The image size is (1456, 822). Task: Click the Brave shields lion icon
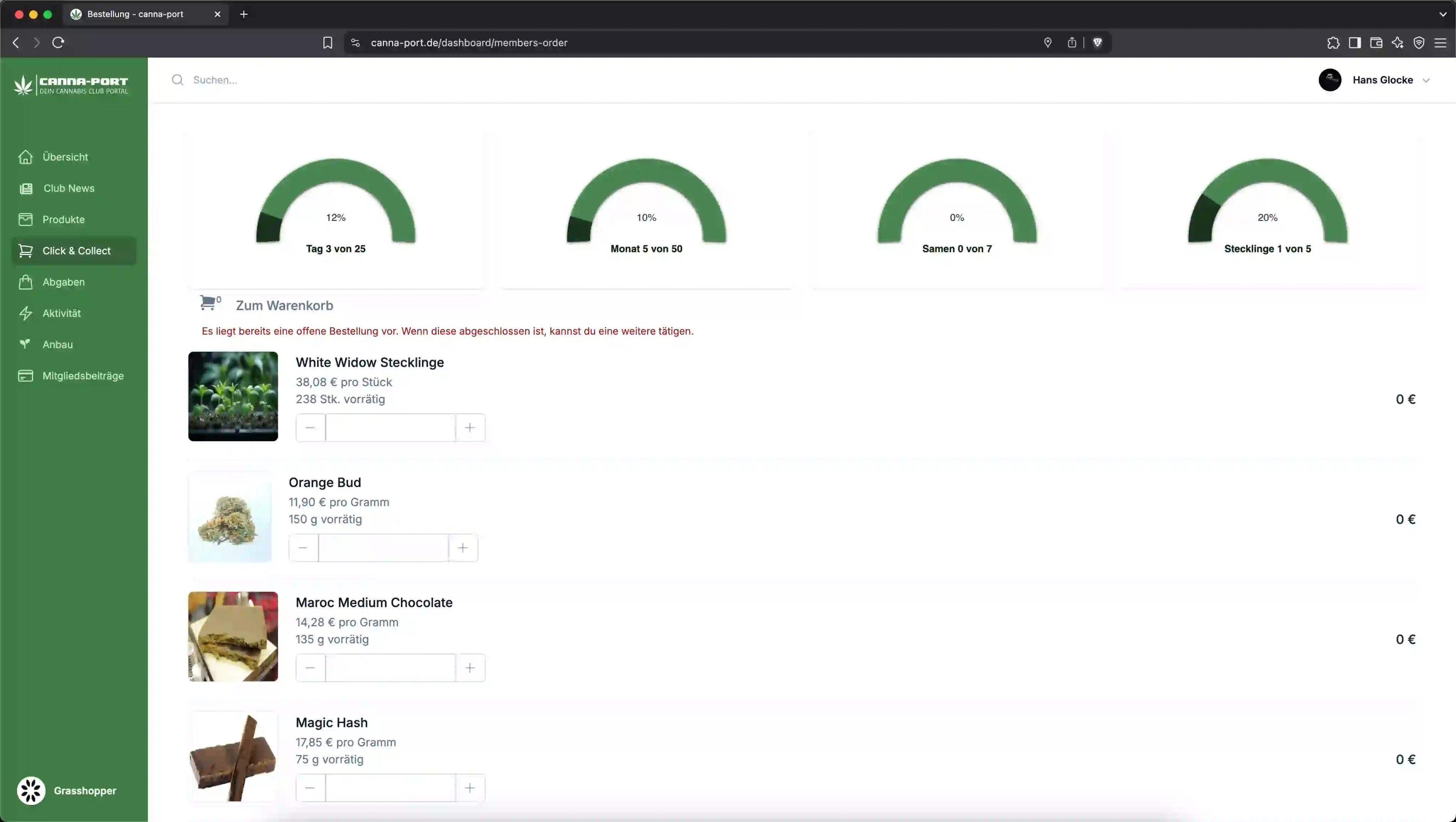pos(1097,42)
